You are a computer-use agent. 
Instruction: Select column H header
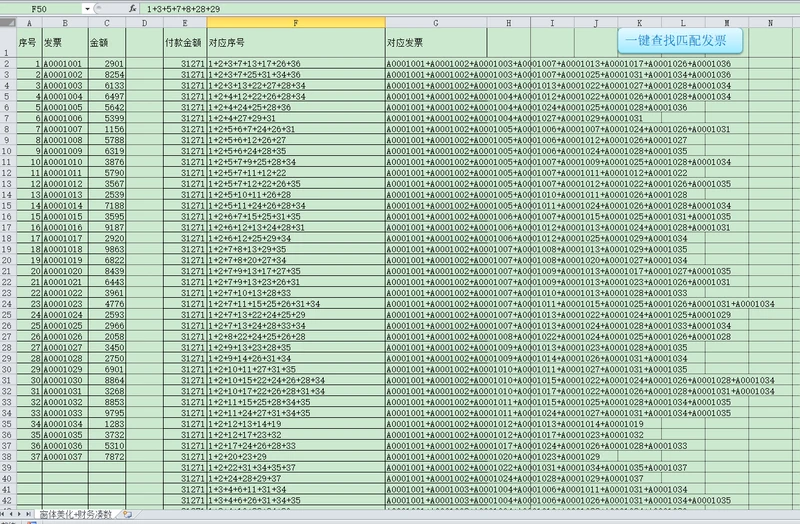point(509,22)
